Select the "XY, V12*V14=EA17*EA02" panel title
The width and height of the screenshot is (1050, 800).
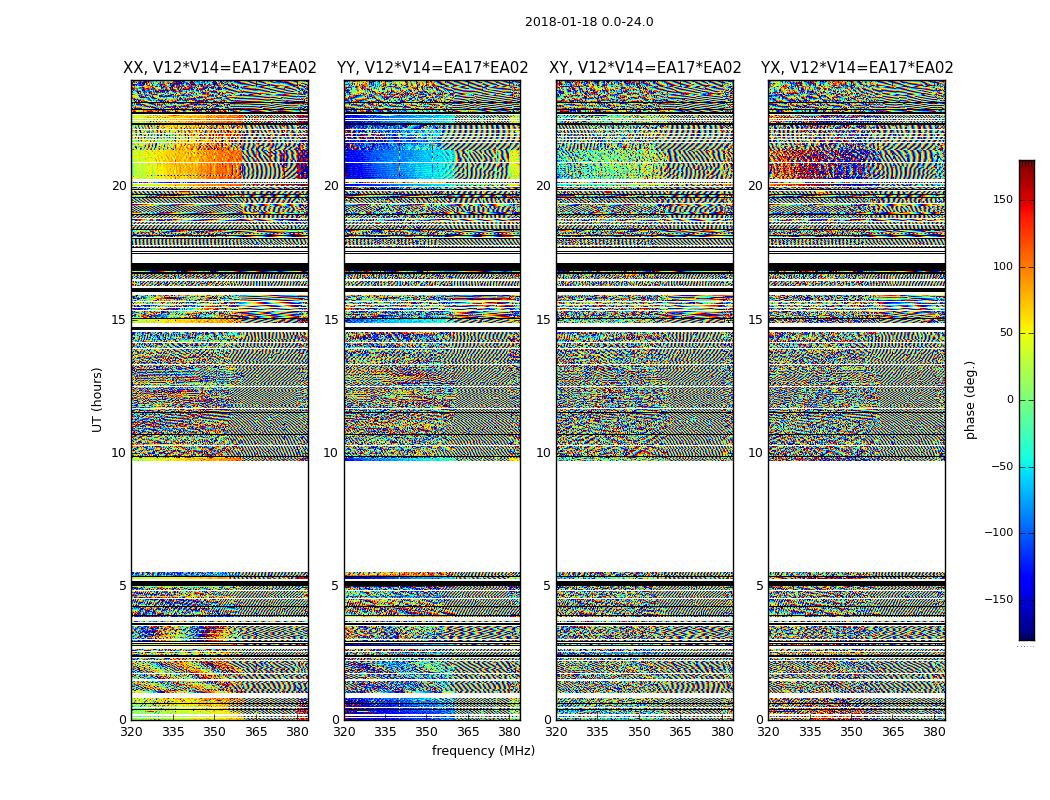645,68
